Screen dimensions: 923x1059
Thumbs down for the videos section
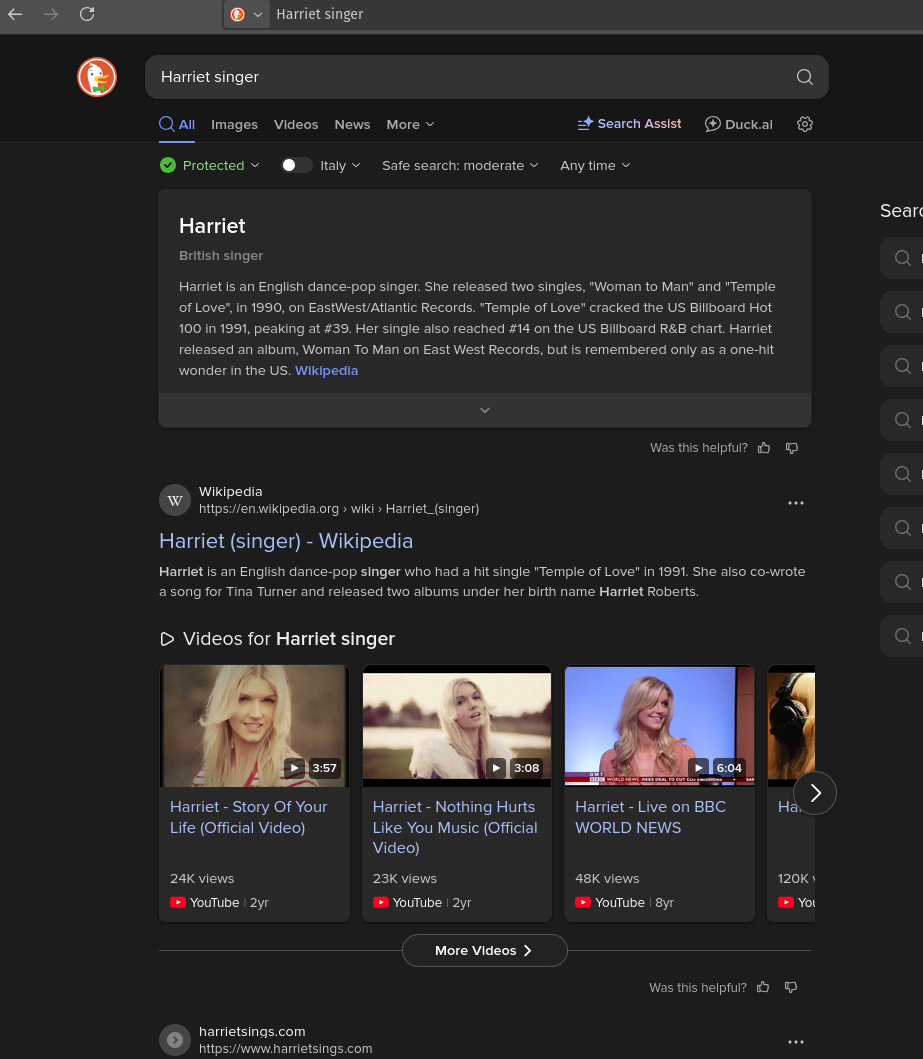791,987
